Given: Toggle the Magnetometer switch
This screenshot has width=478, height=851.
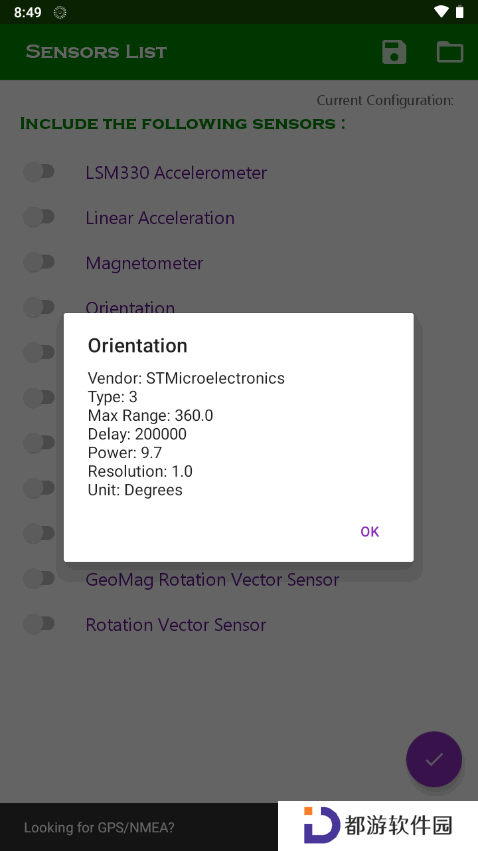Looking at the screenshot, I should point(39,263).
